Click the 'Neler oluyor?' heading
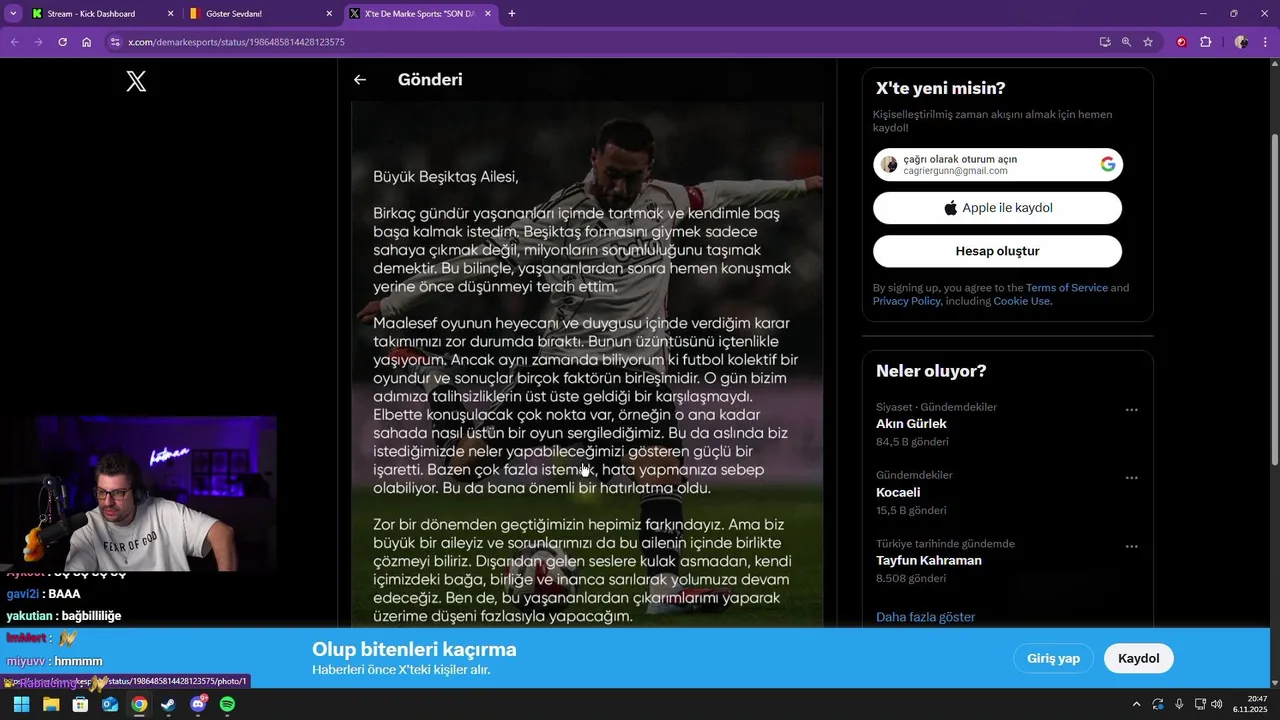This screenshot has height=720, width=1280. click(931, 371)
